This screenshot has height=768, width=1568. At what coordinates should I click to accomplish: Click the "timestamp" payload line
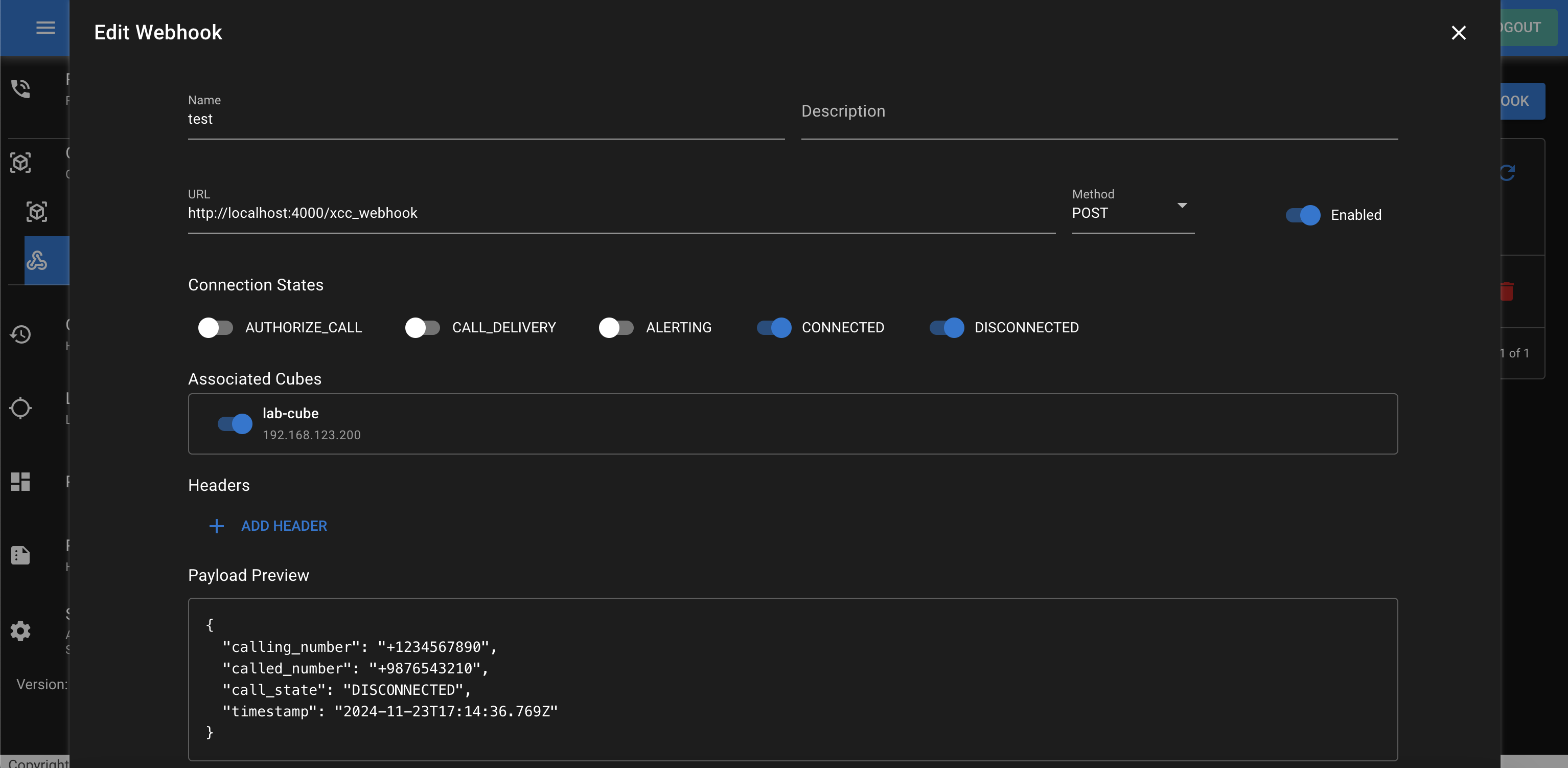point(390,711)
